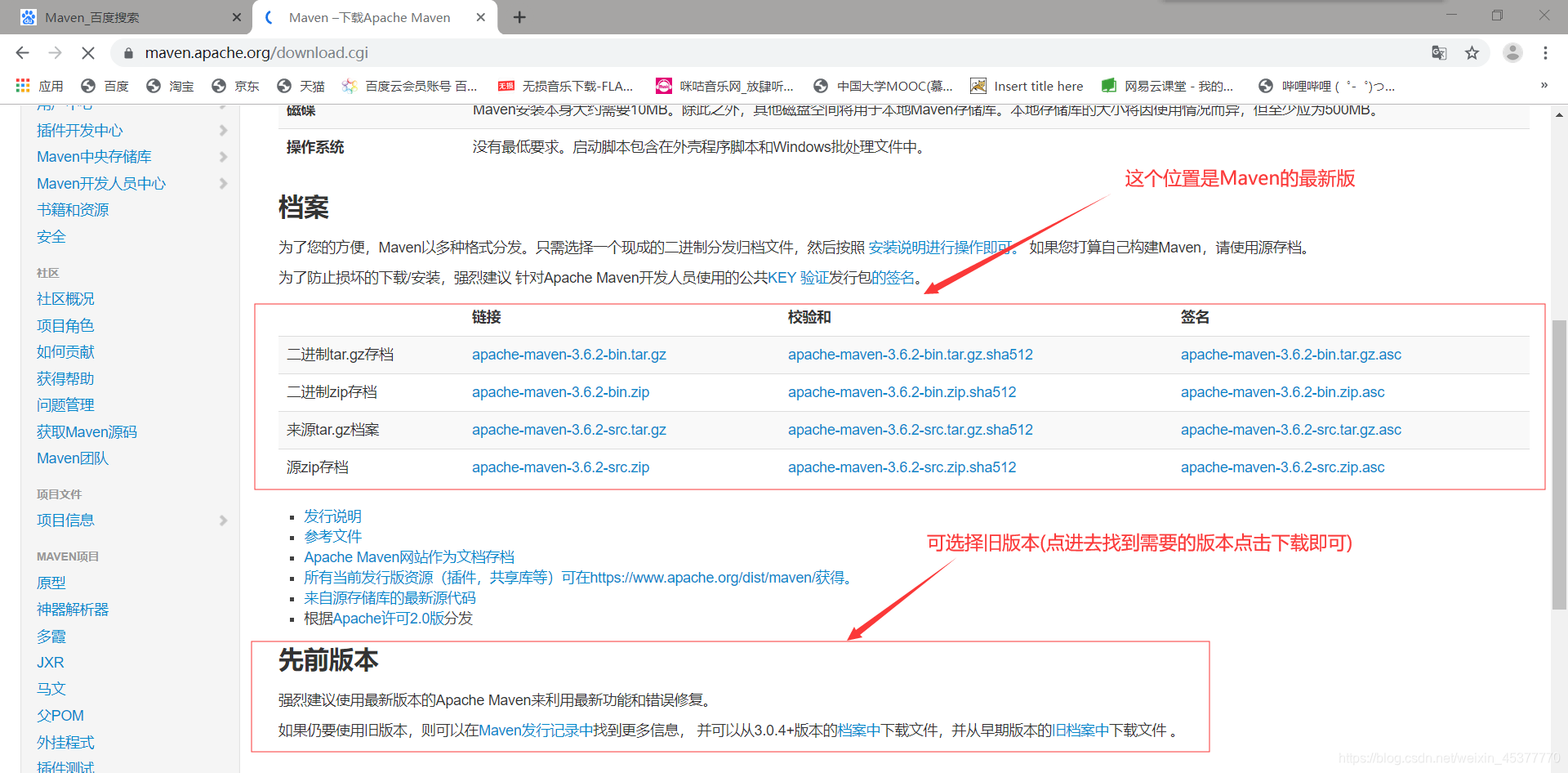Open the 项目角色 sidebar link
The width and height of the screenshot is (1568, 773).
pos(65,326)
